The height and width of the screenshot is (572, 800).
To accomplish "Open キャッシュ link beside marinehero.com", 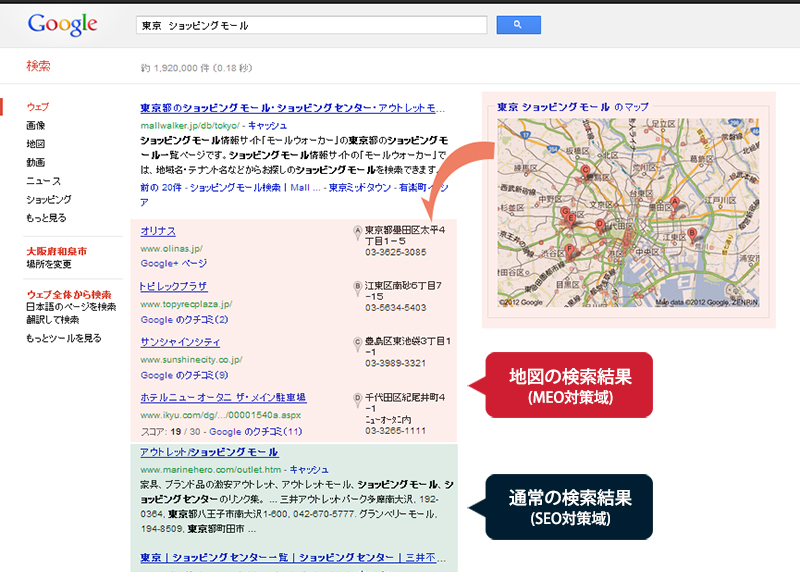I will (309, 469).
